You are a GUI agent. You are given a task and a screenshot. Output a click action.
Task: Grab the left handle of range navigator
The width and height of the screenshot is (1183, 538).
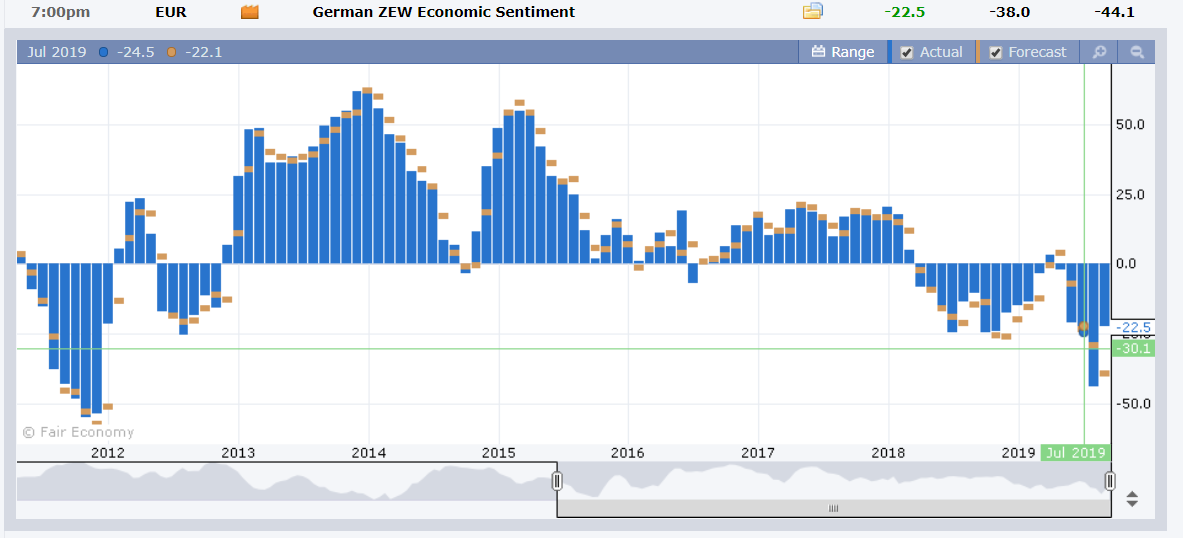557,481
